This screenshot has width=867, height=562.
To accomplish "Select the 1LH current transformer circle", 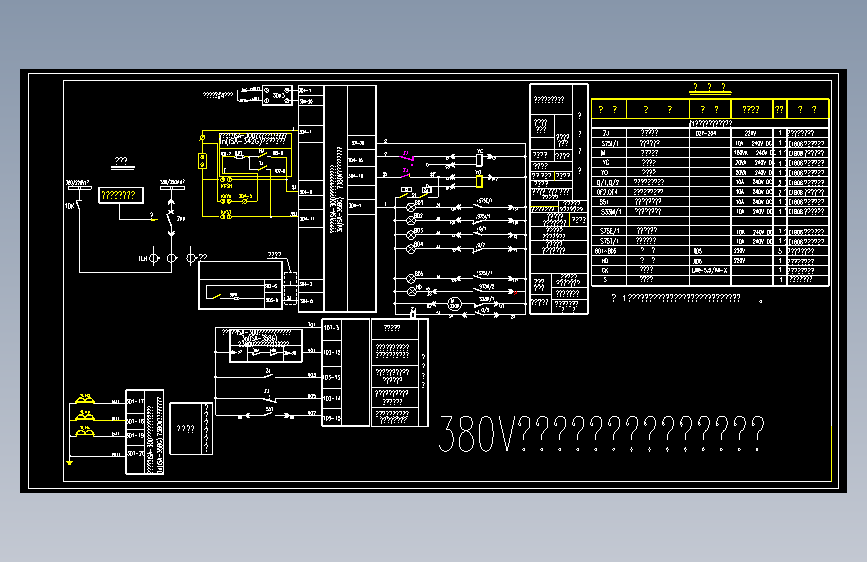I will pos(154,258).
